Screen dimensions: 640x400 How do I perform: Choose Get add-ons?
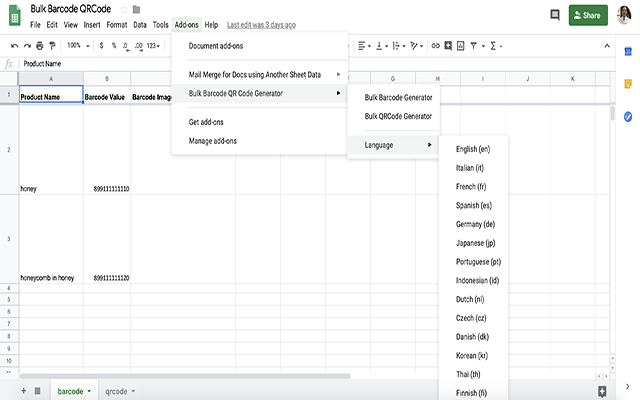[x=260, y=122]
